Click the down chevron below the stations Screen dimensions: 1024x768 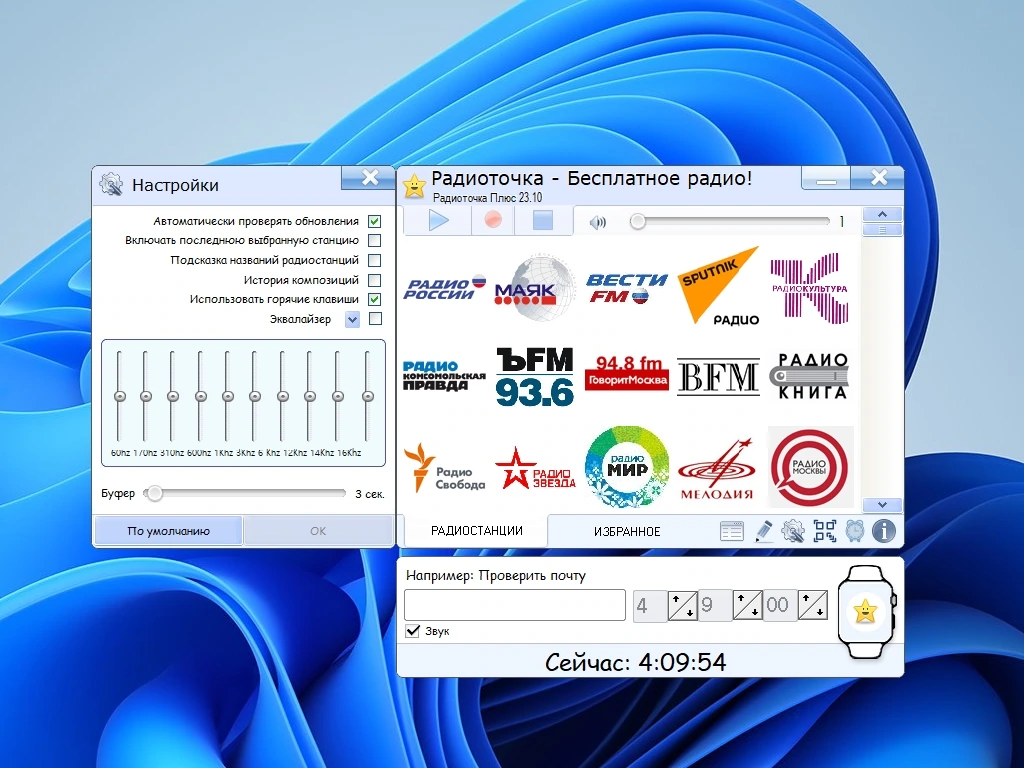pyautogui.click(x=882, y=505)
